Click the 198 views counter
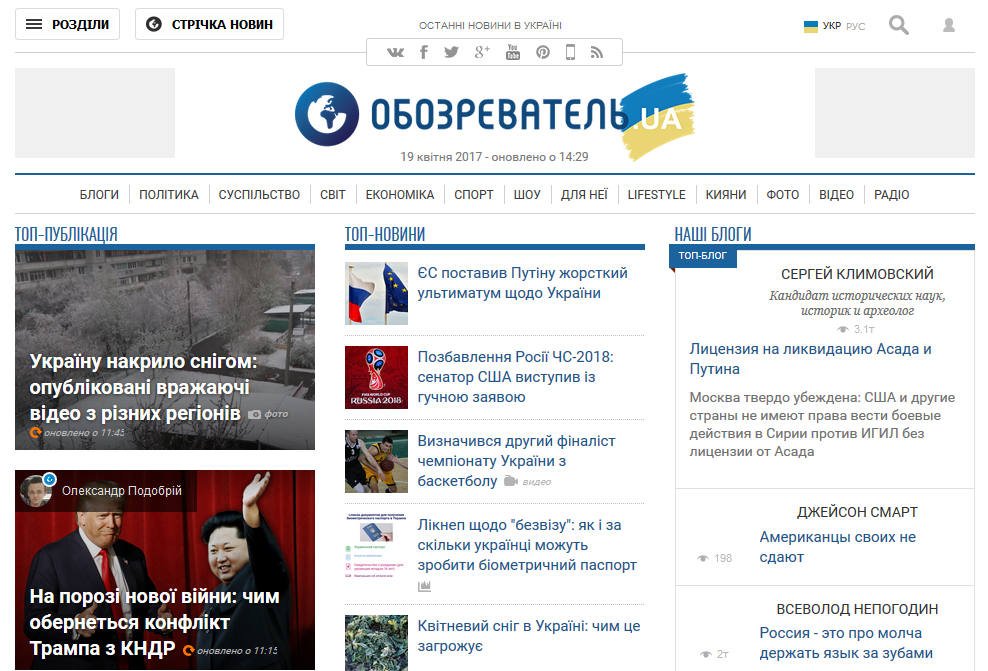The image size is (988, 671). tap(715, 558)
